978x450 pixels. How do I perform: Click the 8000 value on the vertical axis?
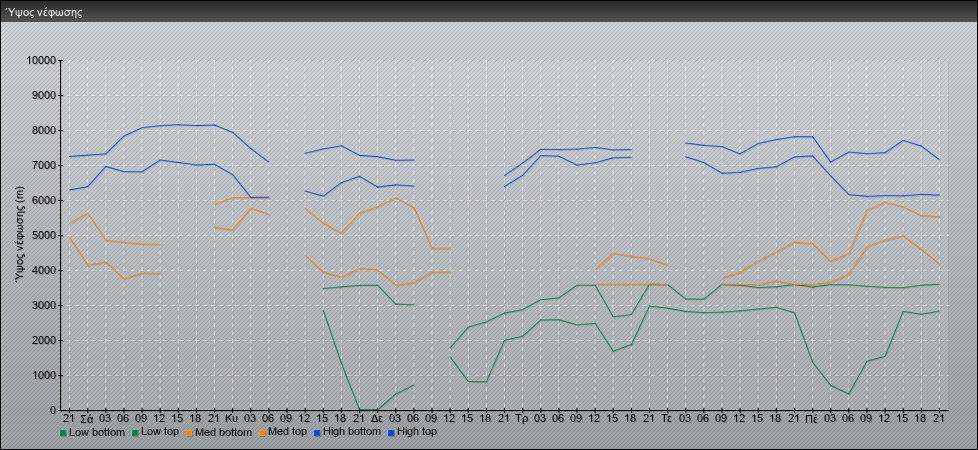click(44, 130)
